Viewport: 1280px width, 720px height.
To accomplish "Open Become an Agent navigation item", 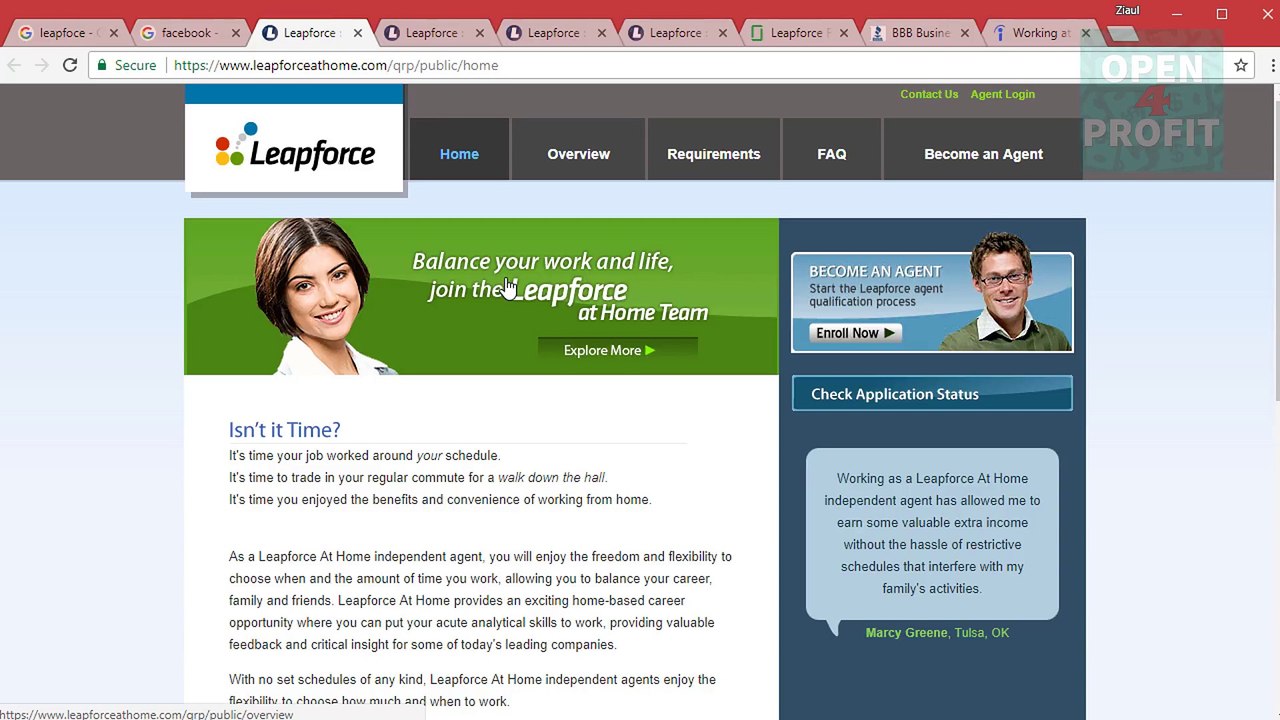I will [x=983, y=154].
